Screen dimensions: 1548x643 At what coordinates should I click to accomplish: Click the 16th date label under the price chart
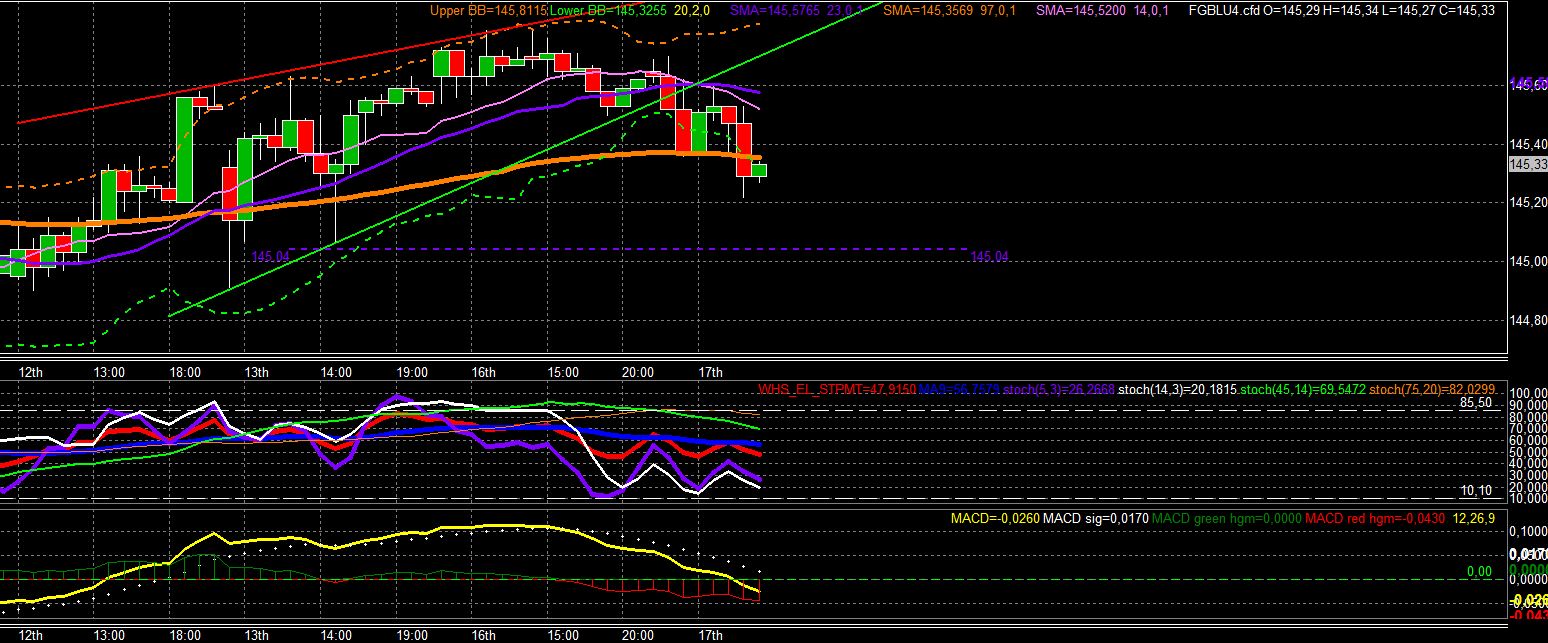coord(484,372)
